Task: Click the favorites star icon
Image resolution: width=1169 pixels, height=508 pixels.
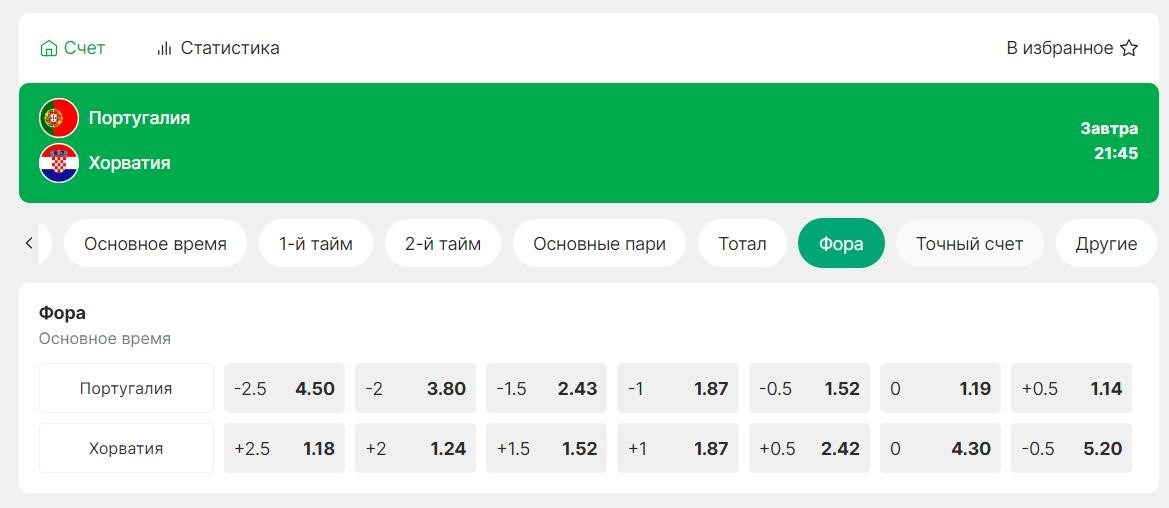Action: tap(1129, 48)
